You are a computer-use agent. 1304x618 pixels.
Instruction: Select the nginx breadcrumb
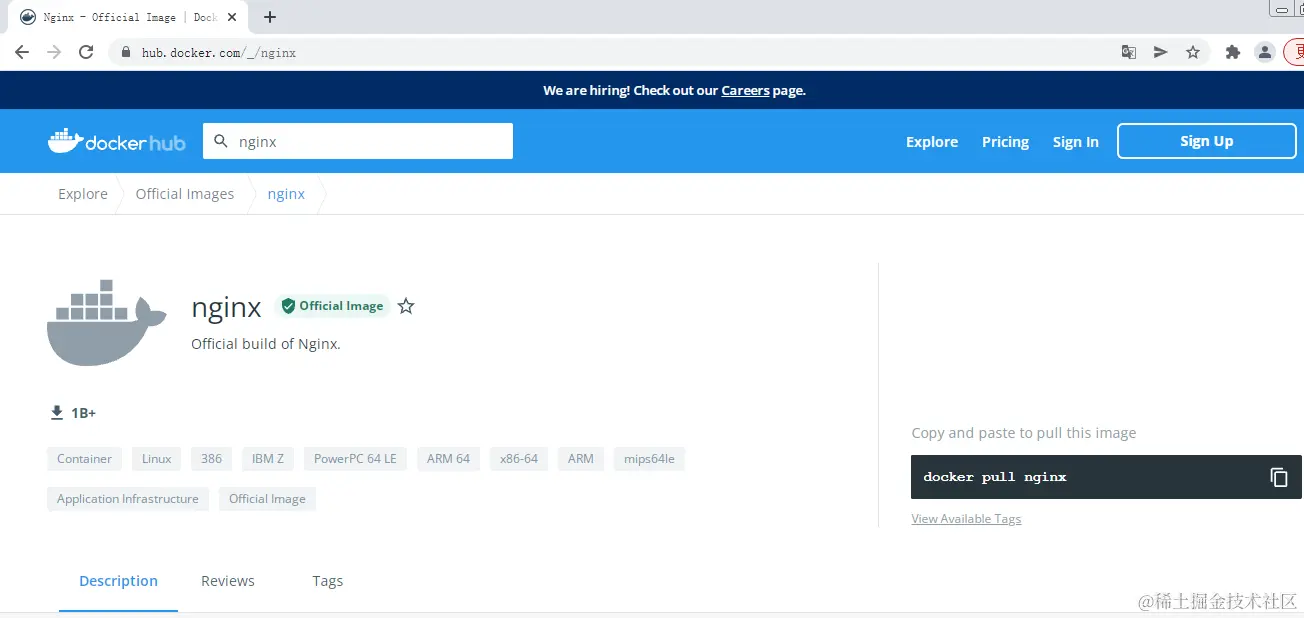click(x=286, y=194)
